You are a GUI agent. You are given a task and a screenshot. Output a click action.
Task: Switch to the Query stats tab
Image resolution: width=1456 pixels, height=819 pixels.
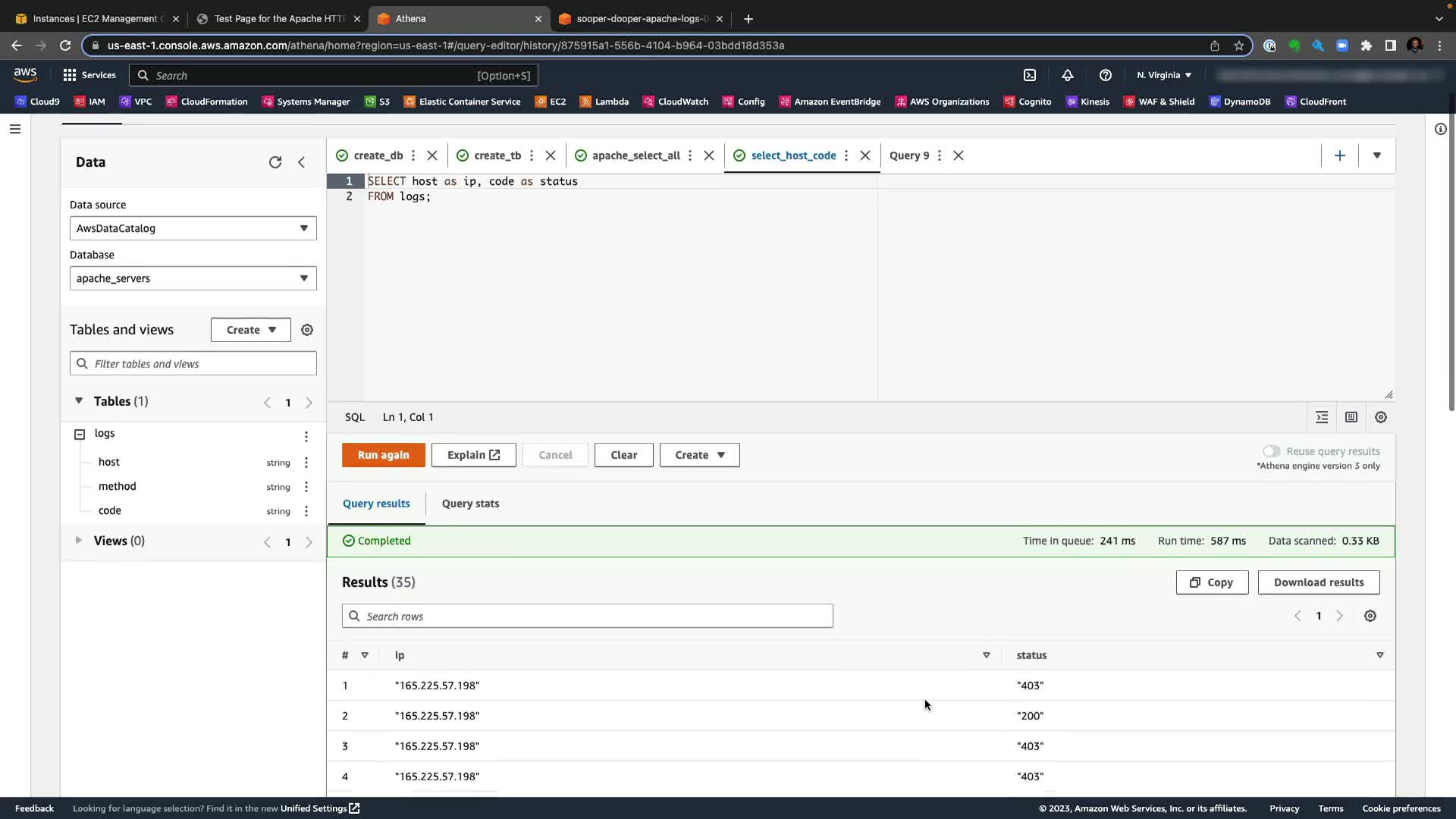470,504
